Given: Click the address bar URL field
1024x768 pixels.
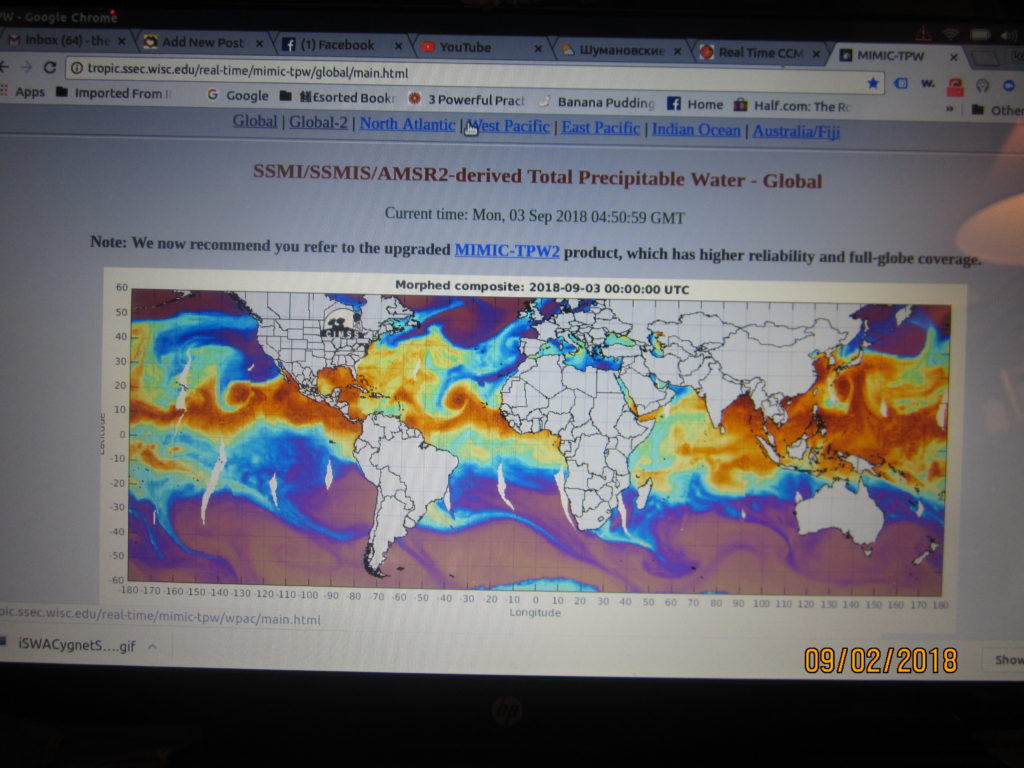Looking at the screenshot, I should click(x=400, y=73).
